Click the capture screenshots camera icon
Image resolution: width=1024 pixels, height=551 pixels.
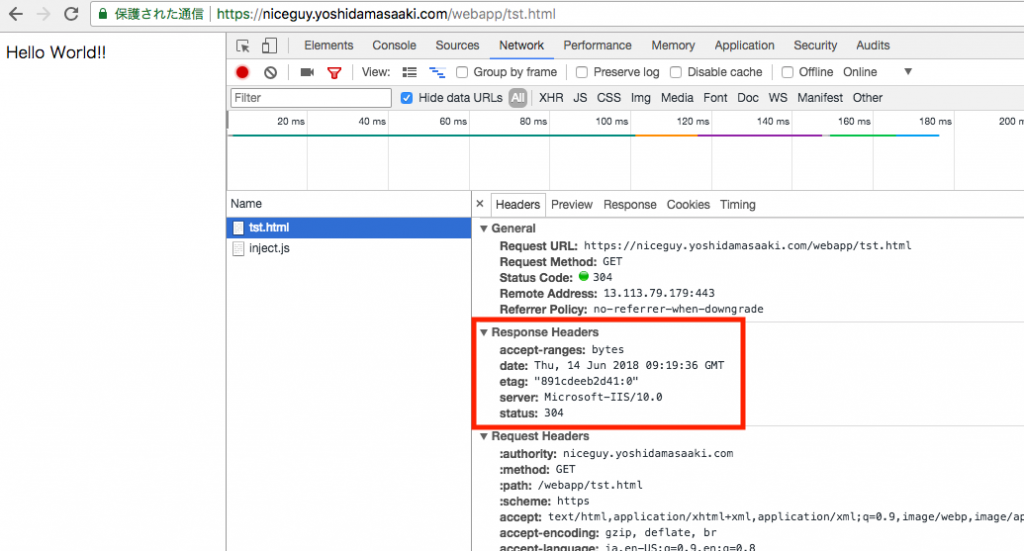(307, 72)
